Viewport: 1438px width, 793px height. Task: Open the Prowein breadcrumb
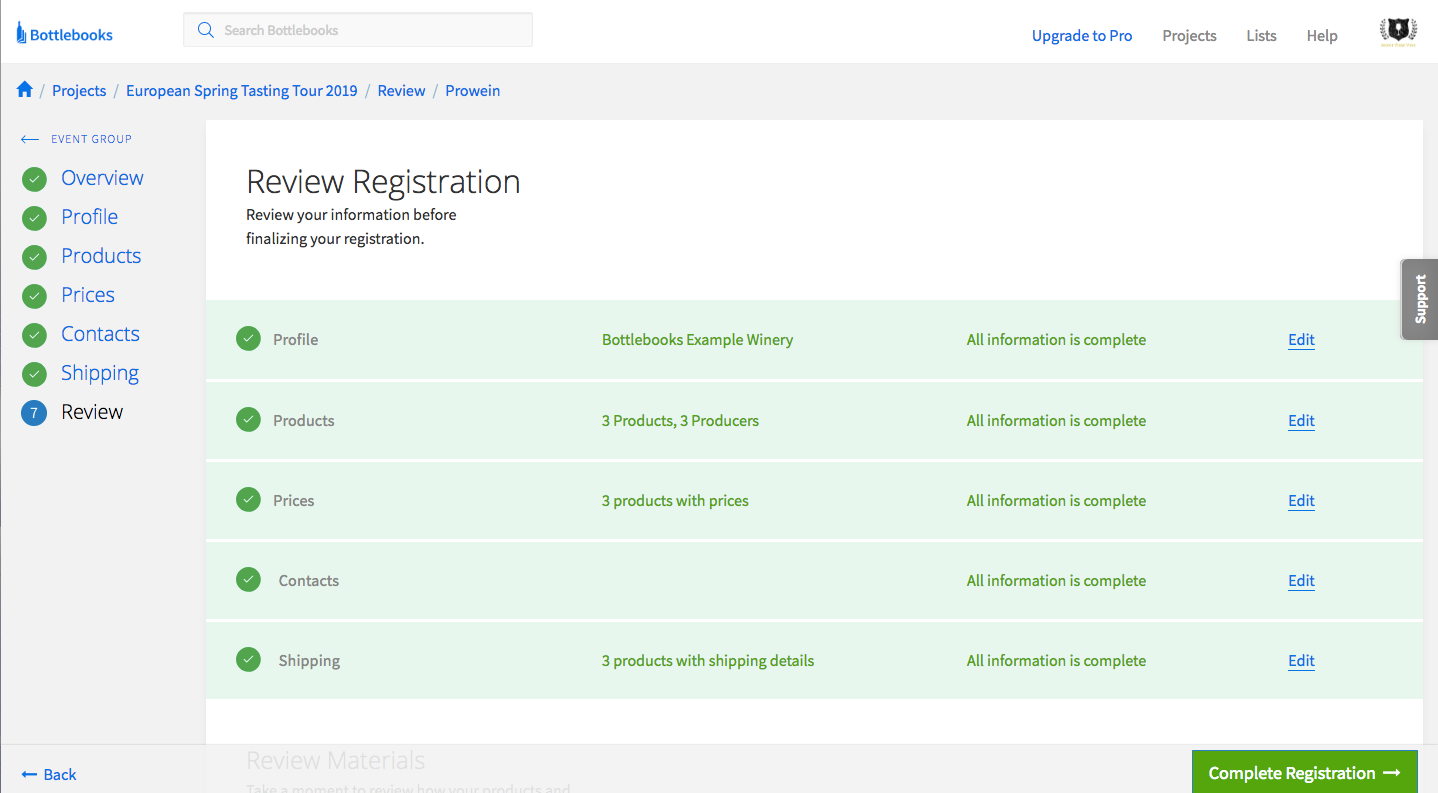point(472,90)
